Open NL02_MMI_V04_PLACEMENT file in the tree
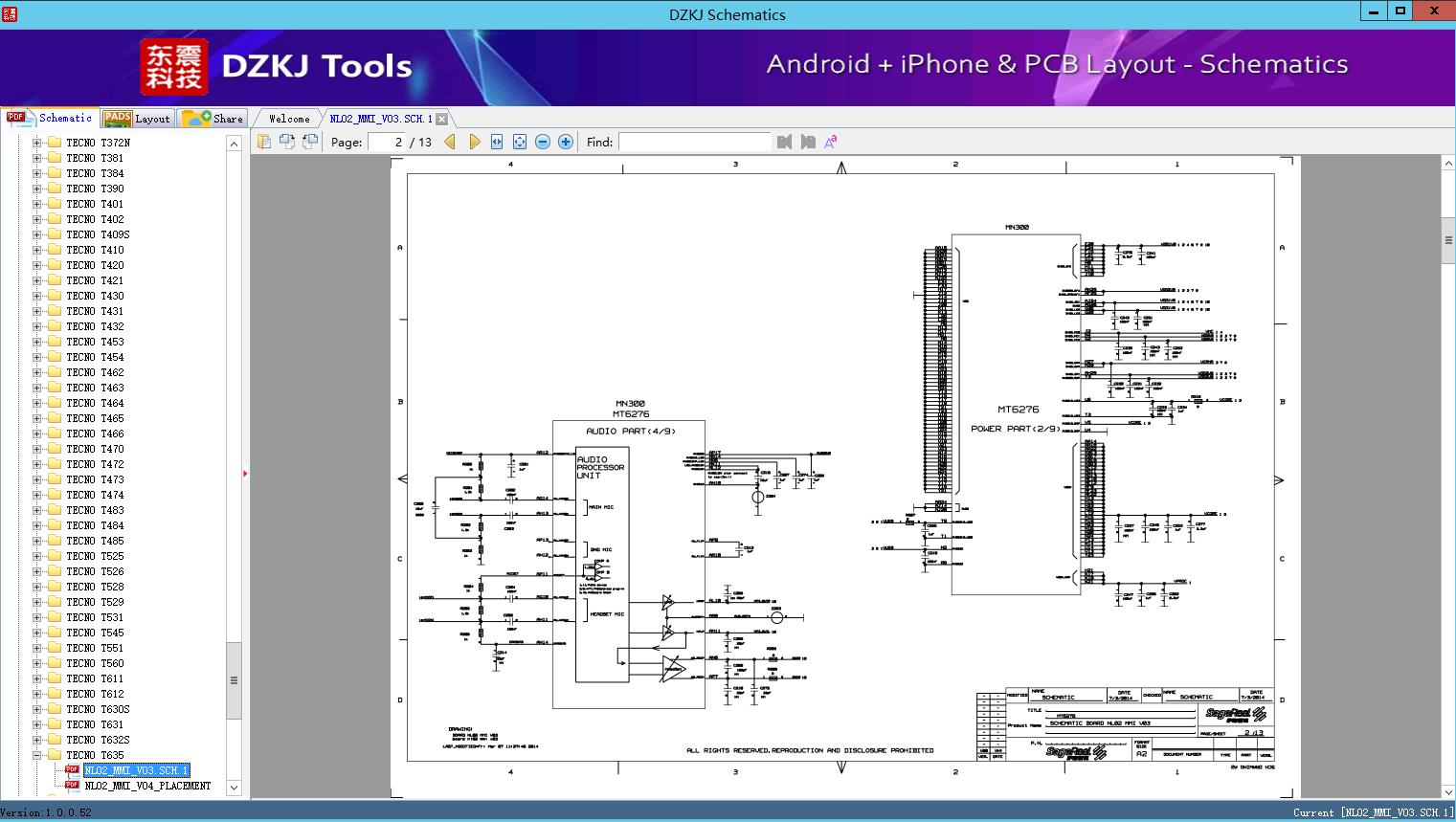Image resolution: width=1456 pixels, height=822 pixels. click(x=147, y=786)
